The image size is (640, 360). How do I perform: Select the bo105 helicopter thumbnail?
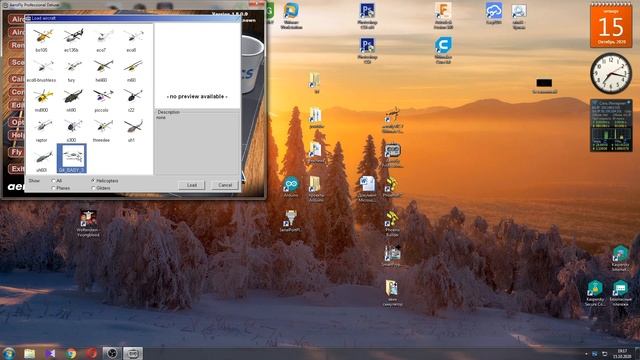click(42, 40)
